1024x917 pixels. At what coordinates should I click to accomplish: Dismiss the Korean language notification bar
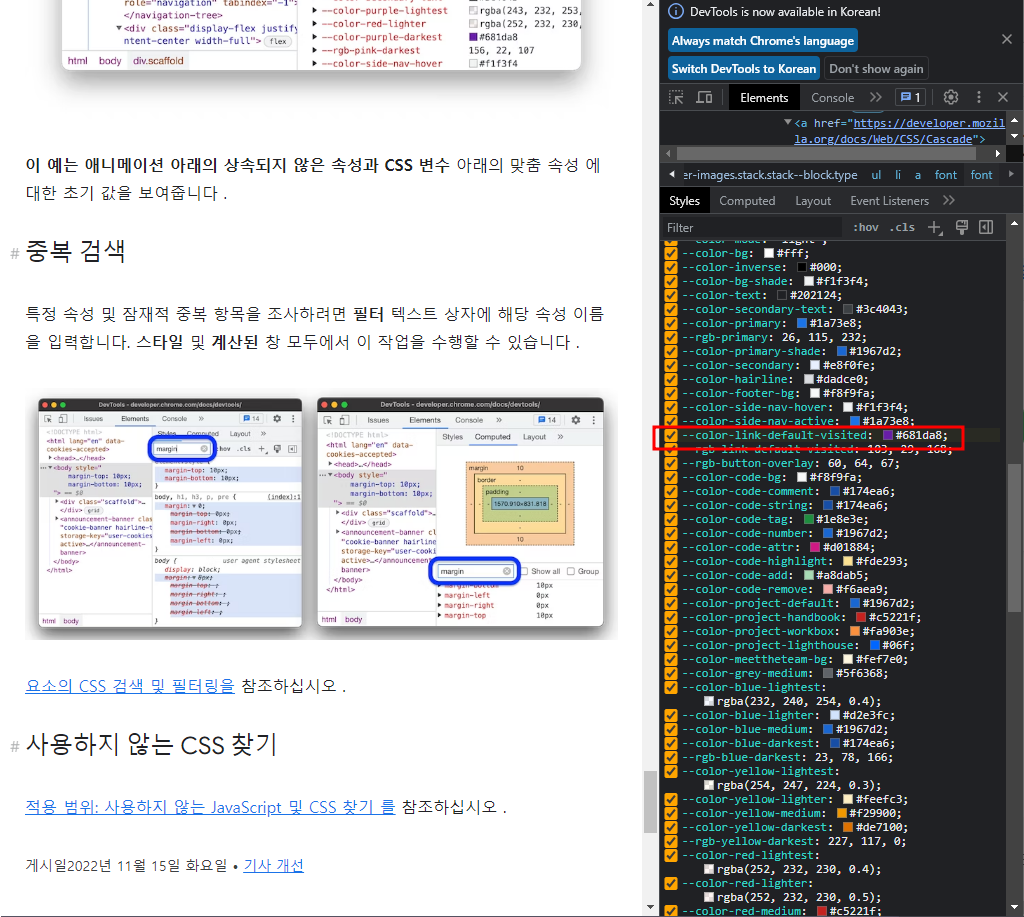coord(1006,40)
